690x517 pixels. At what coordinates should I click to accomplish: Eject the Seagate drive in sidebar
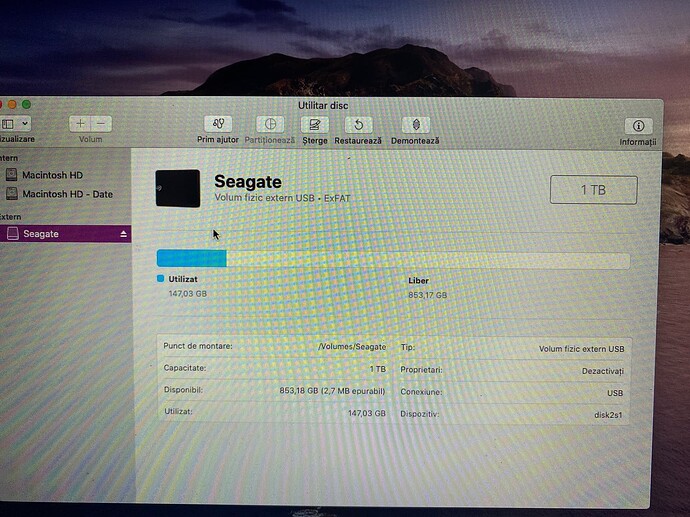tap(124, 234)
